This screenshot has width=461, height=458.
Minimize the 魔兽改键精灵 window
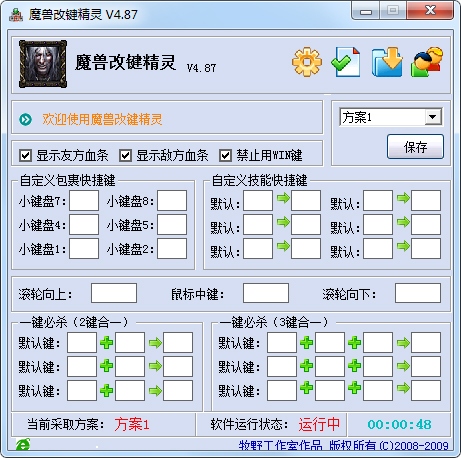tap(366, 11)
